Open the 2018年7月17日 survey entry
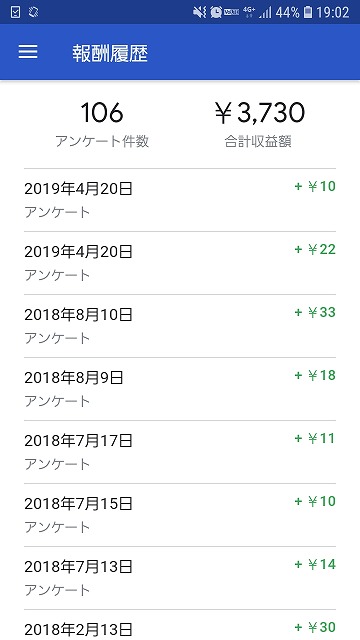 tap(180, 452)
